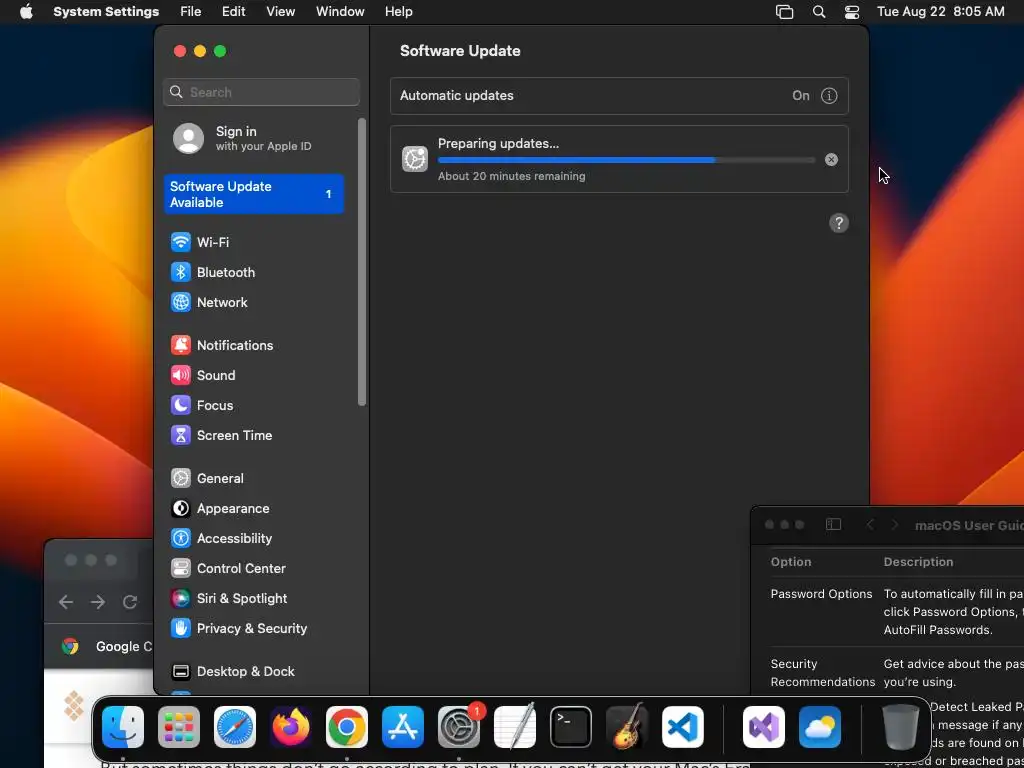Image resolution: width=1024 pixels, height=768 pixels.
Task: Open Visual Studio Code from Dock
Action: (683, 727)
